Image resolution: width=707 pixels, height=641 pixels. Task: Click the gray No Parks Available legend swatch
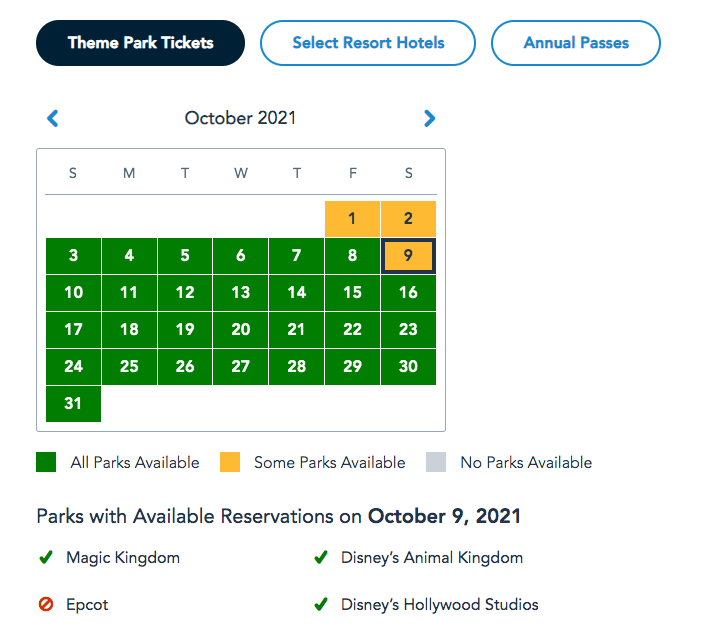pos(436,462)
